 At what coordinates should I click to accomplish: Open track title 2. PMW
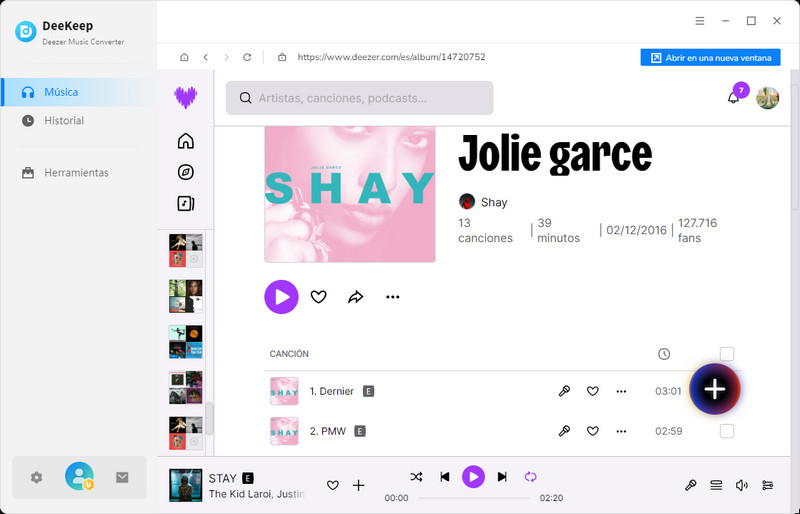click(328, 431)
